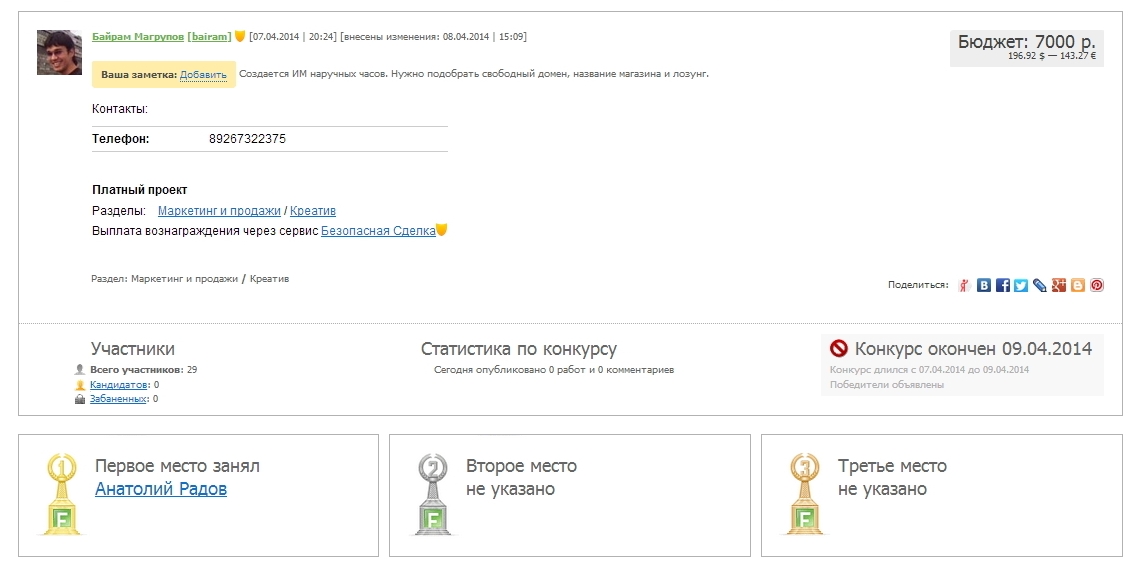The image size is (1138, 564).
Task: Click the icon beside Кандидатов
Action: pos(80,385)
